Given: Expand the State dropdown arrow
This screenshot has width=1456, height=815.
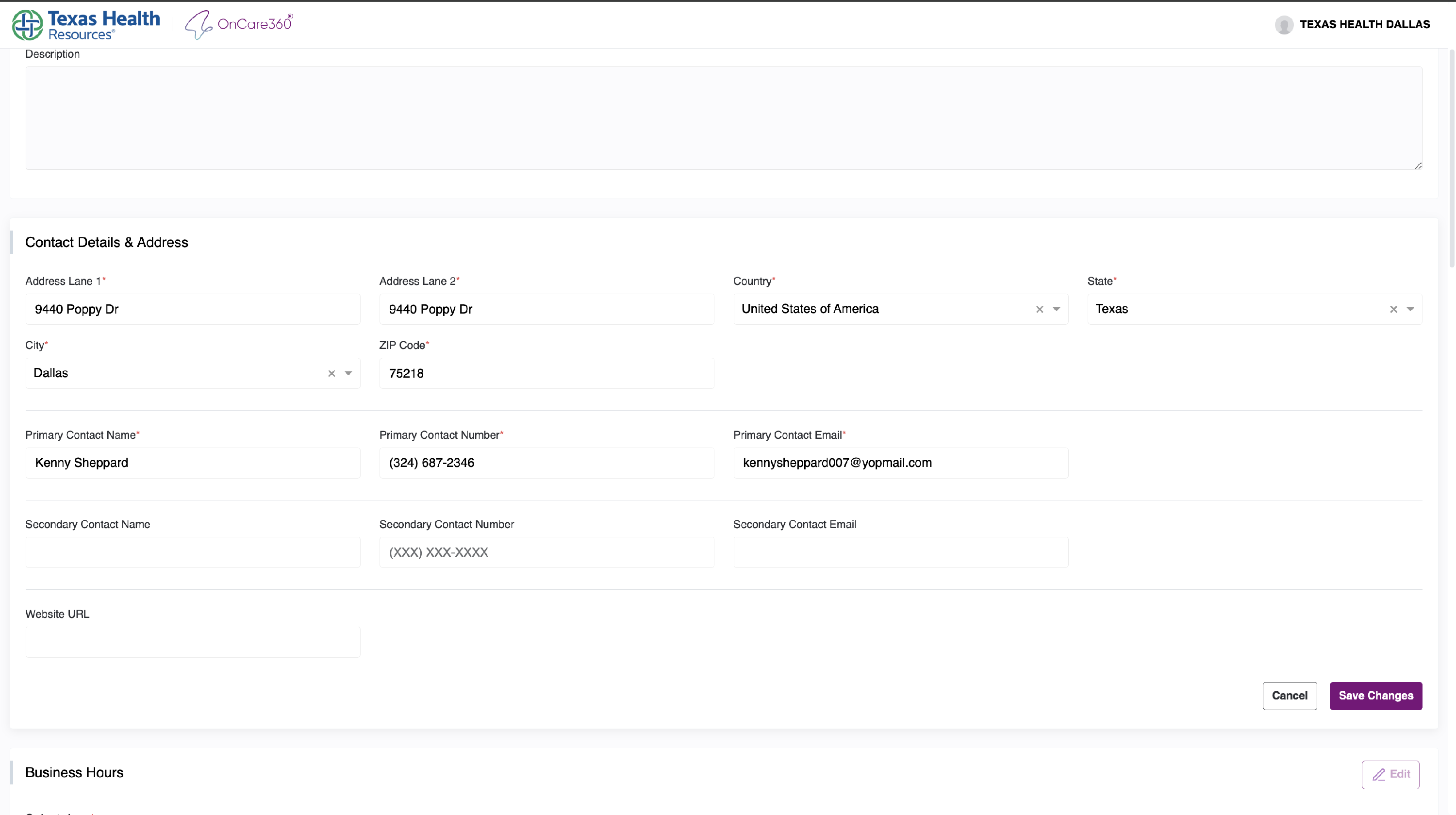Looking at the screenshot, I should point(1410,309).
